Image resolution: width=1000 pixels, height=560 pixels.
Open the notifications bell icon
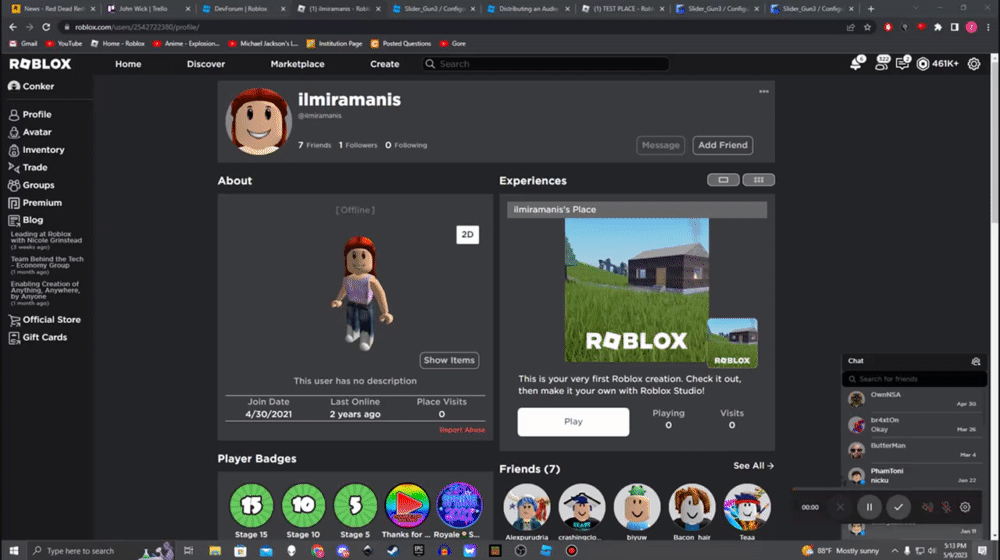point(857,63)
